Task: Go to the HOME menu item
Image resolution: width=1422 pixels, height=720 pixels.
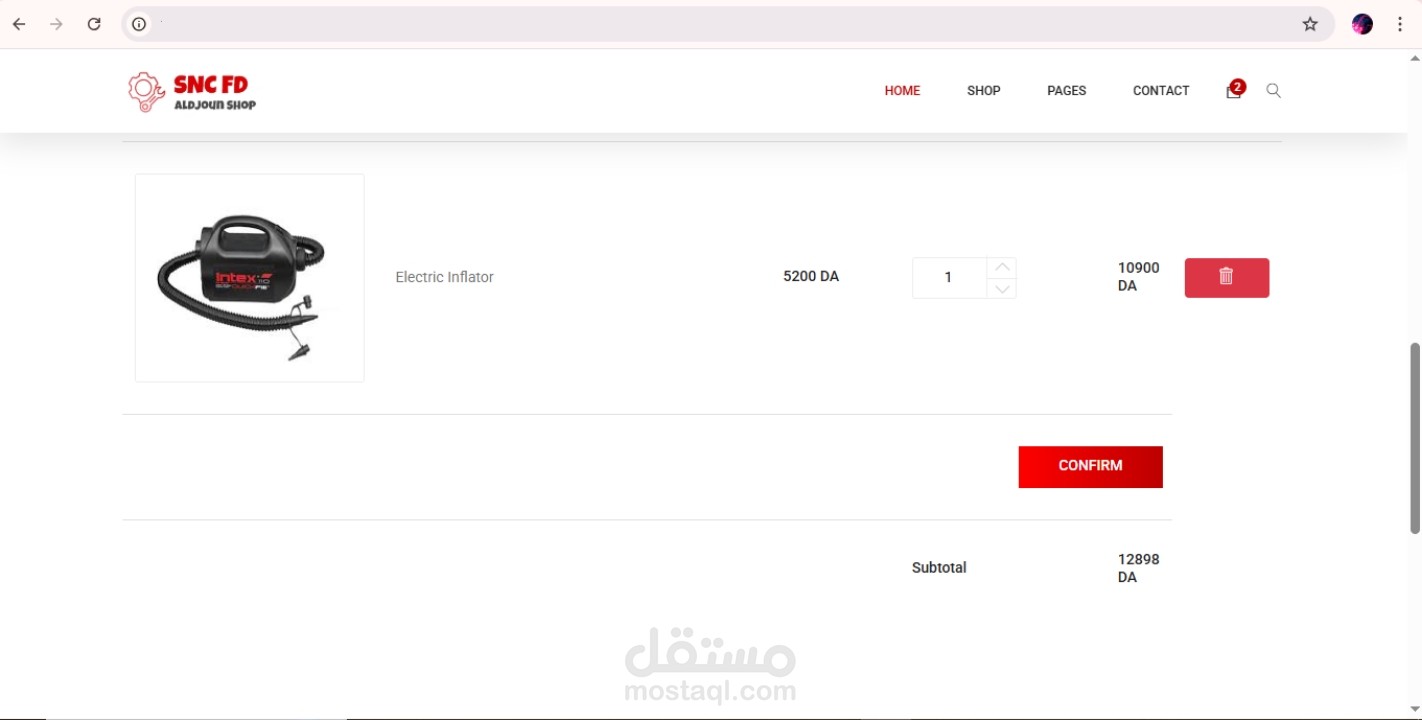Action: (902, 90)
